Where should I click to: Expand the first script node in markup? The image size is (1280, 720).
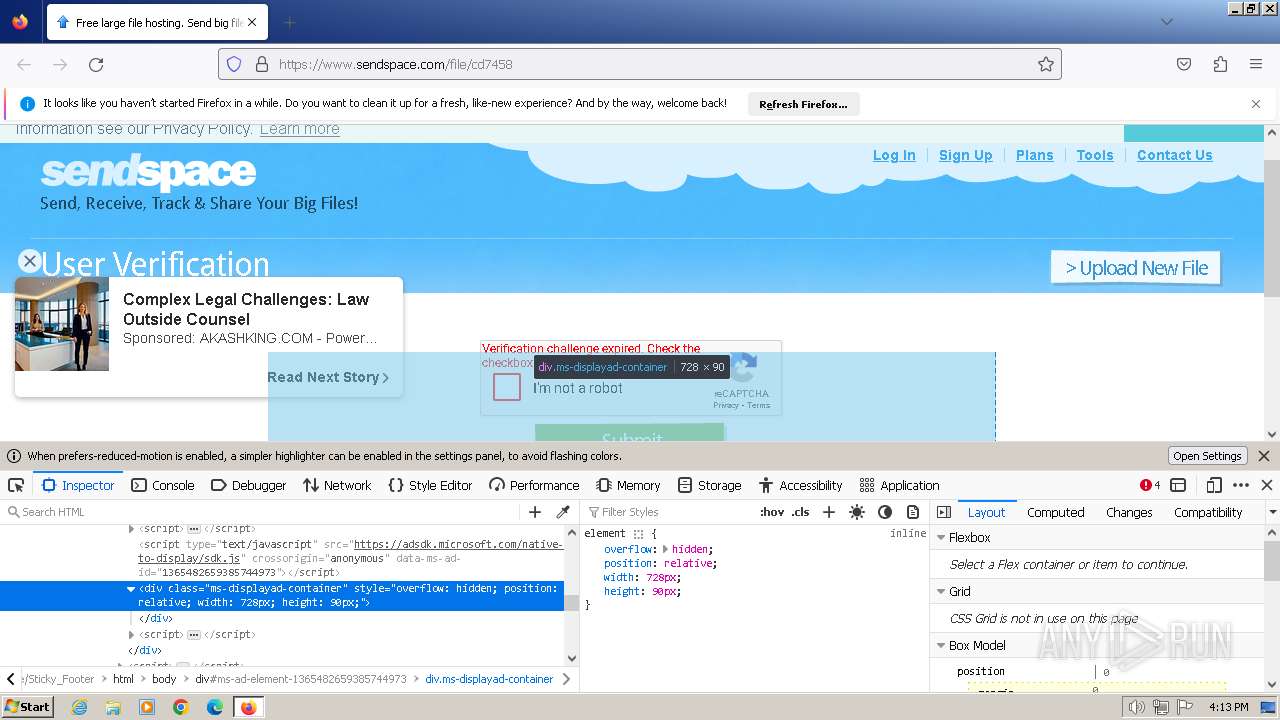(131, 529)
